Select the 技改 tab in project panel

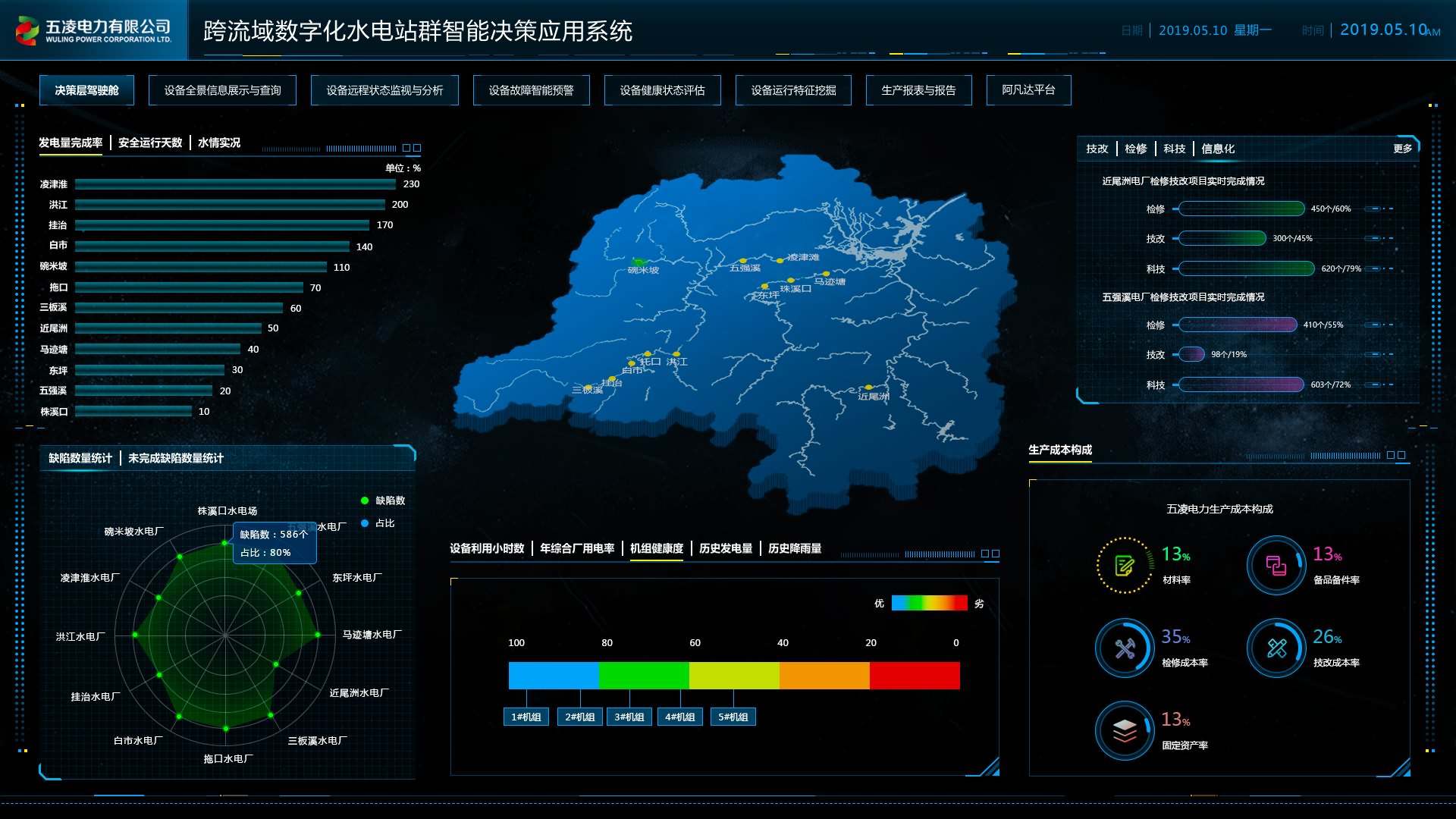1097,149
